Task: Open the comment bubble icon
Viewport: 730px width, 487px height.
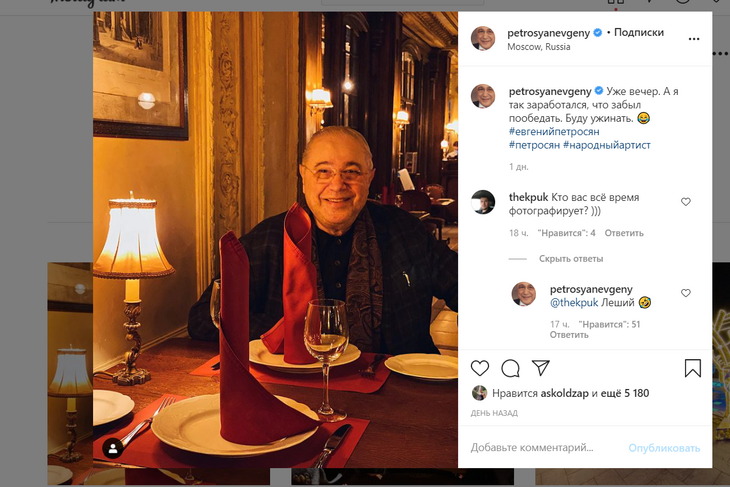Action: tap(510, 368)
